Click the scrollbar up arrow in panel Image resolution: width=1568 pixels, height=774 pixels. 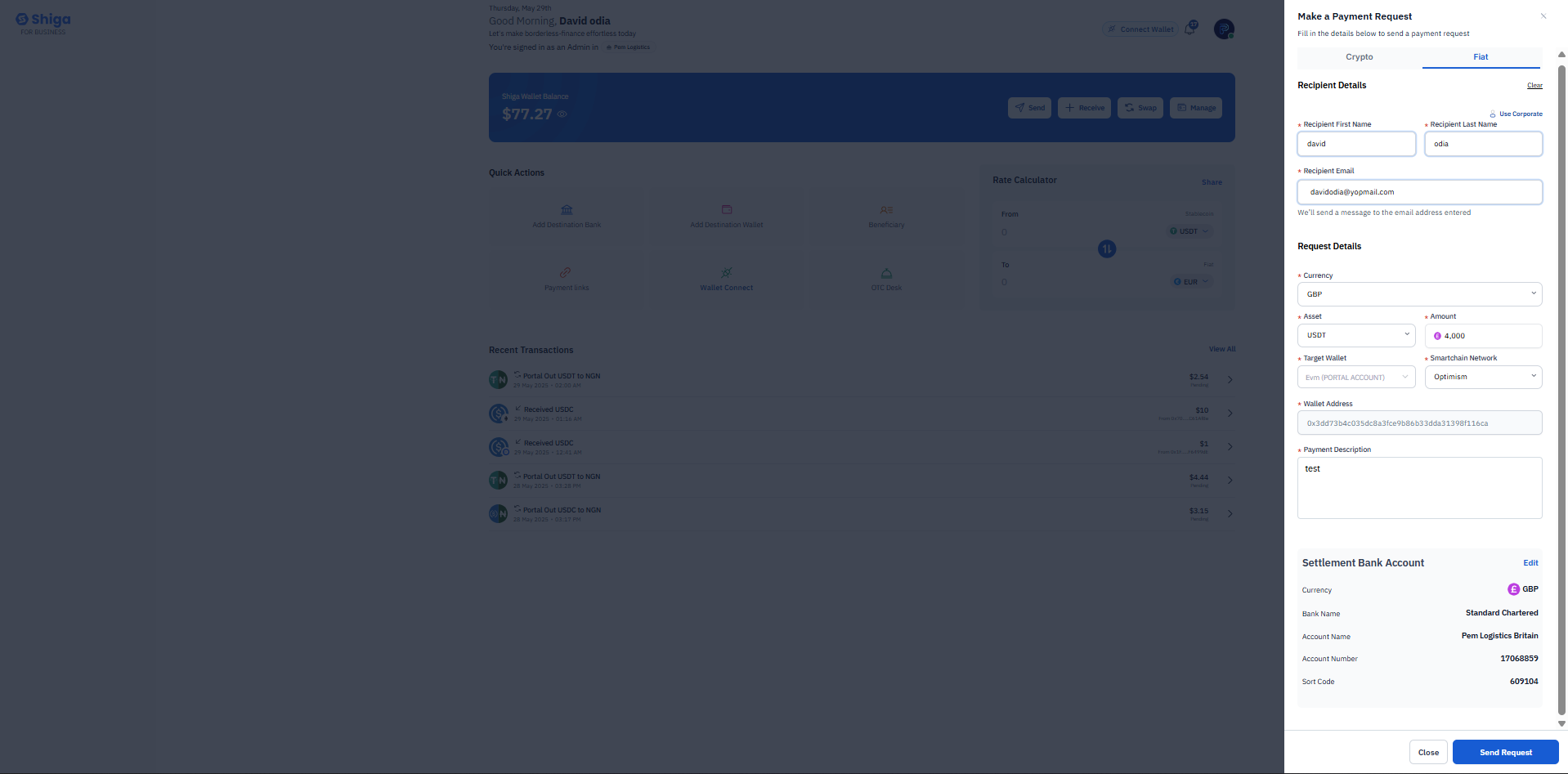pos(1561,55)
